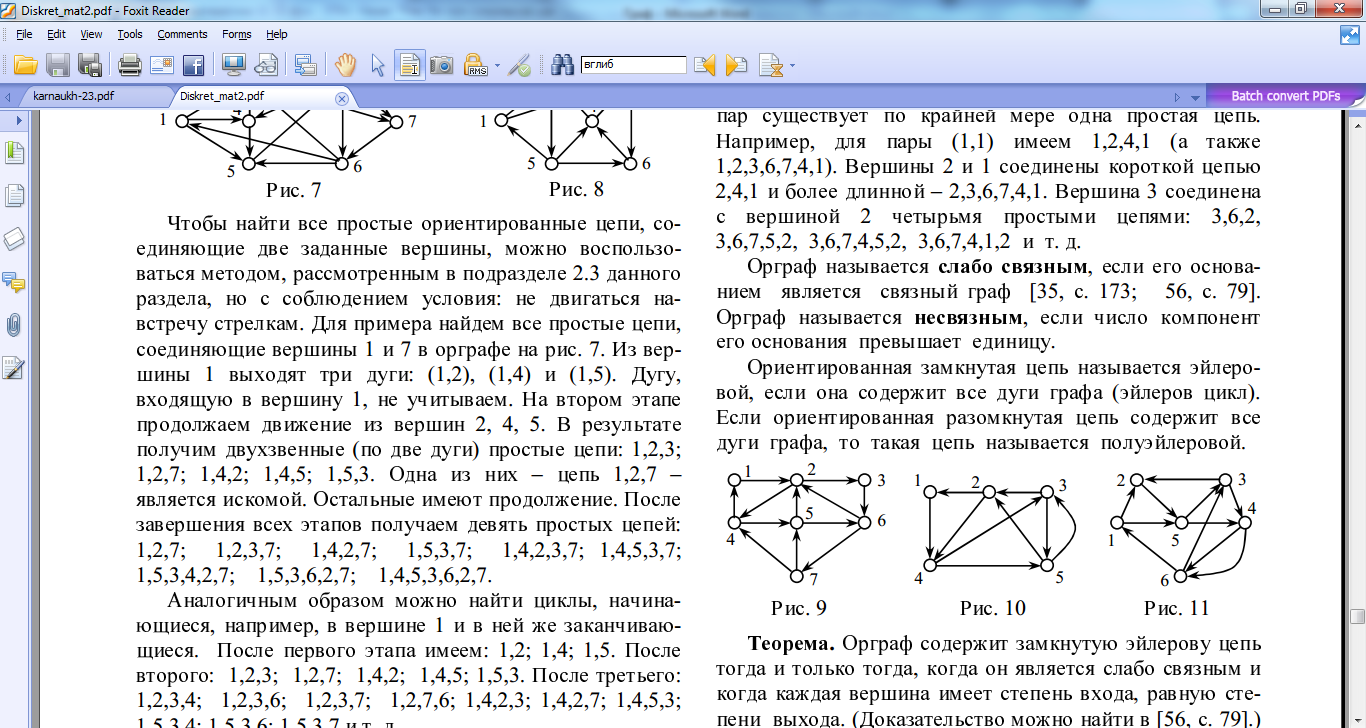This screenshot has width=1366, height=728.
Task: Click the 'Рис. 9' figure caption
Action: [799, 607]
